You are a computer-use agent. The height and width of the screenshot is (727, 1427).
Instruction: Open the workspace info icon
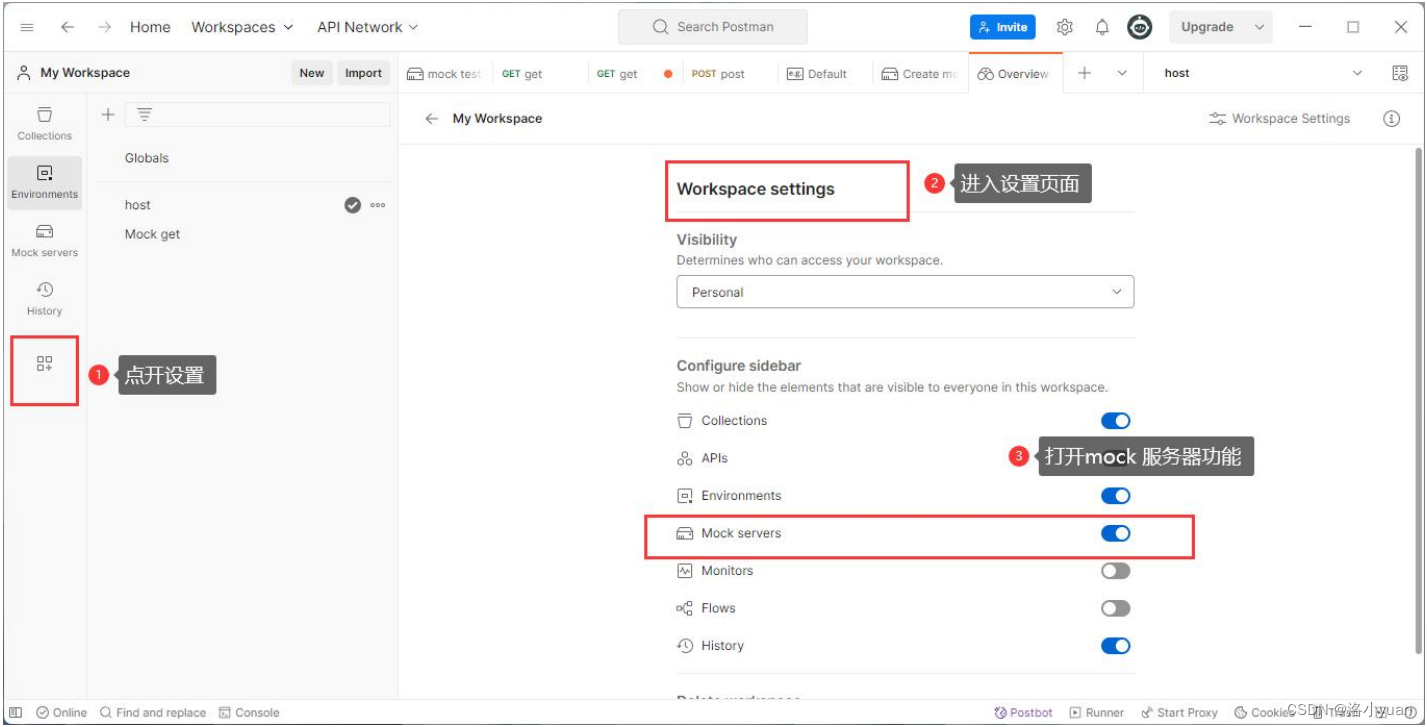1391,118
